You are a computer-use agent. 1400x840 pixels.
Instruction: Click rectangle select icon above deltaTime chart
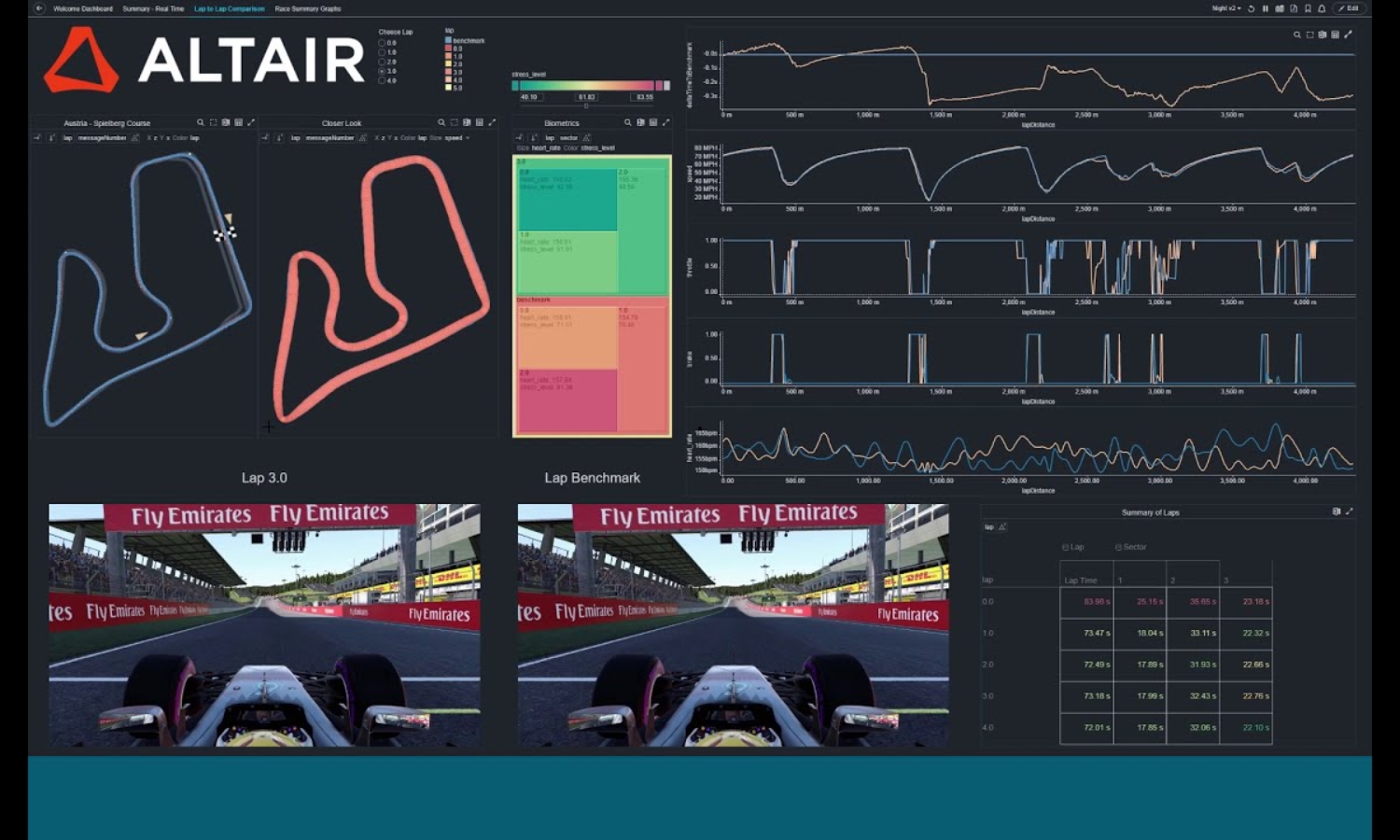click(x=1310, y=35)
